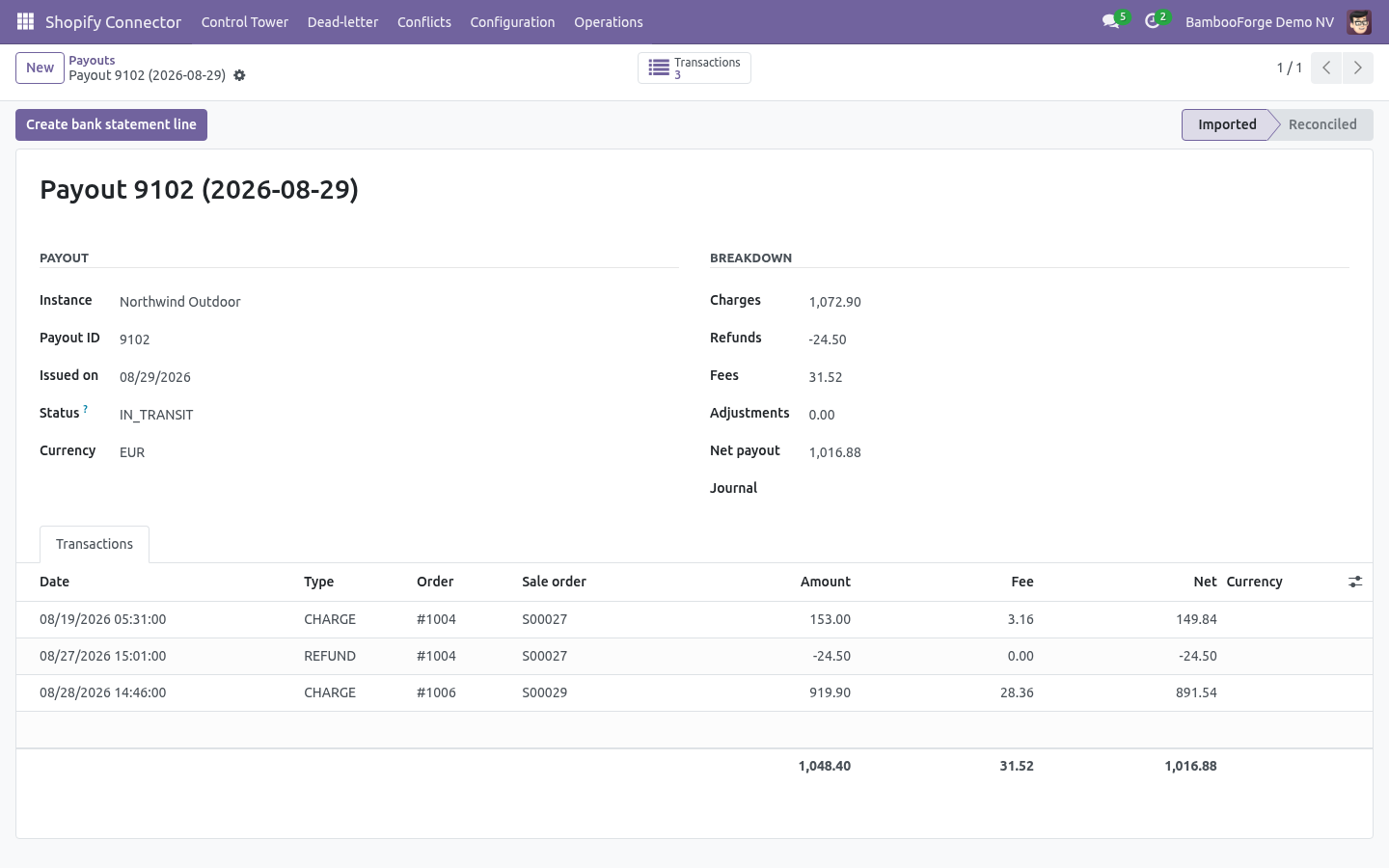This screenshot has width=1389, height=868.
Task: Click sale order S00029 cell
Action: pos(544,692)
